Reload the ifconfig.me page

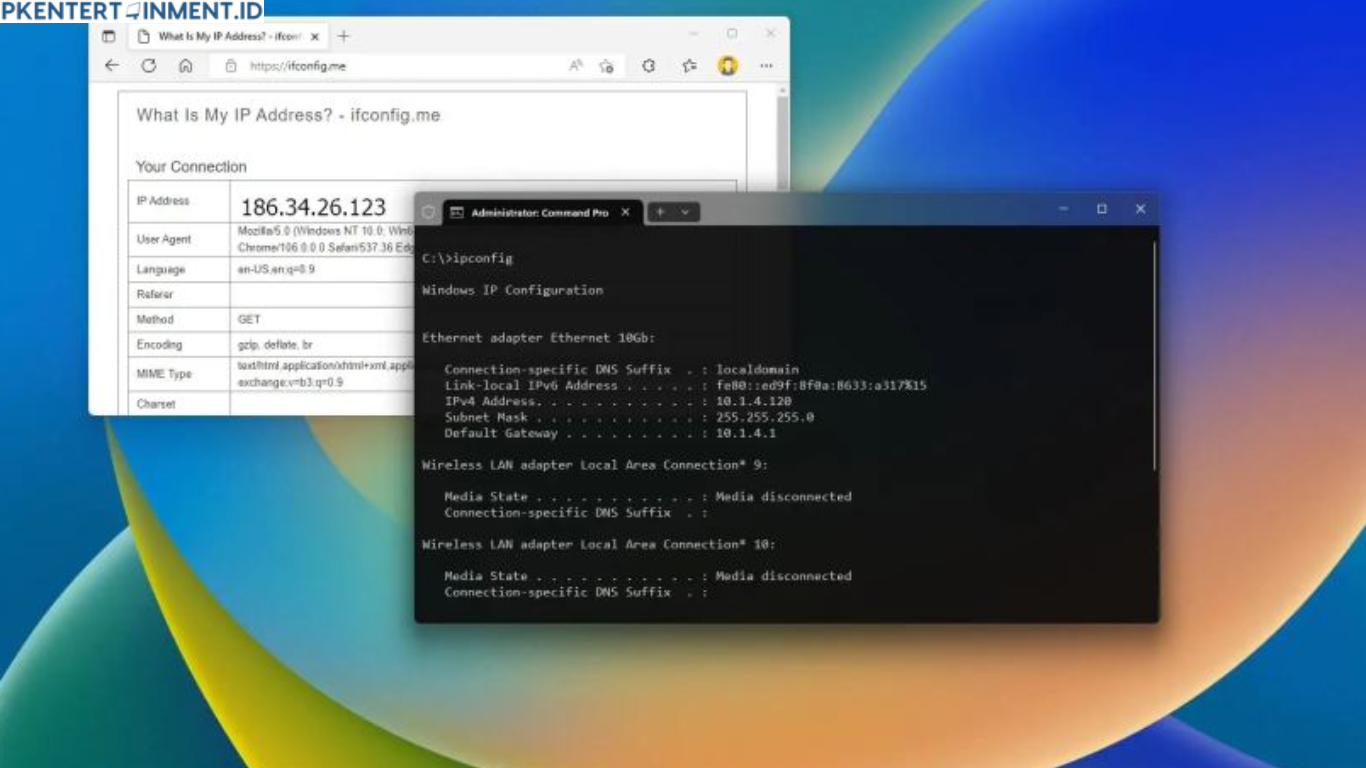[148, 66]
